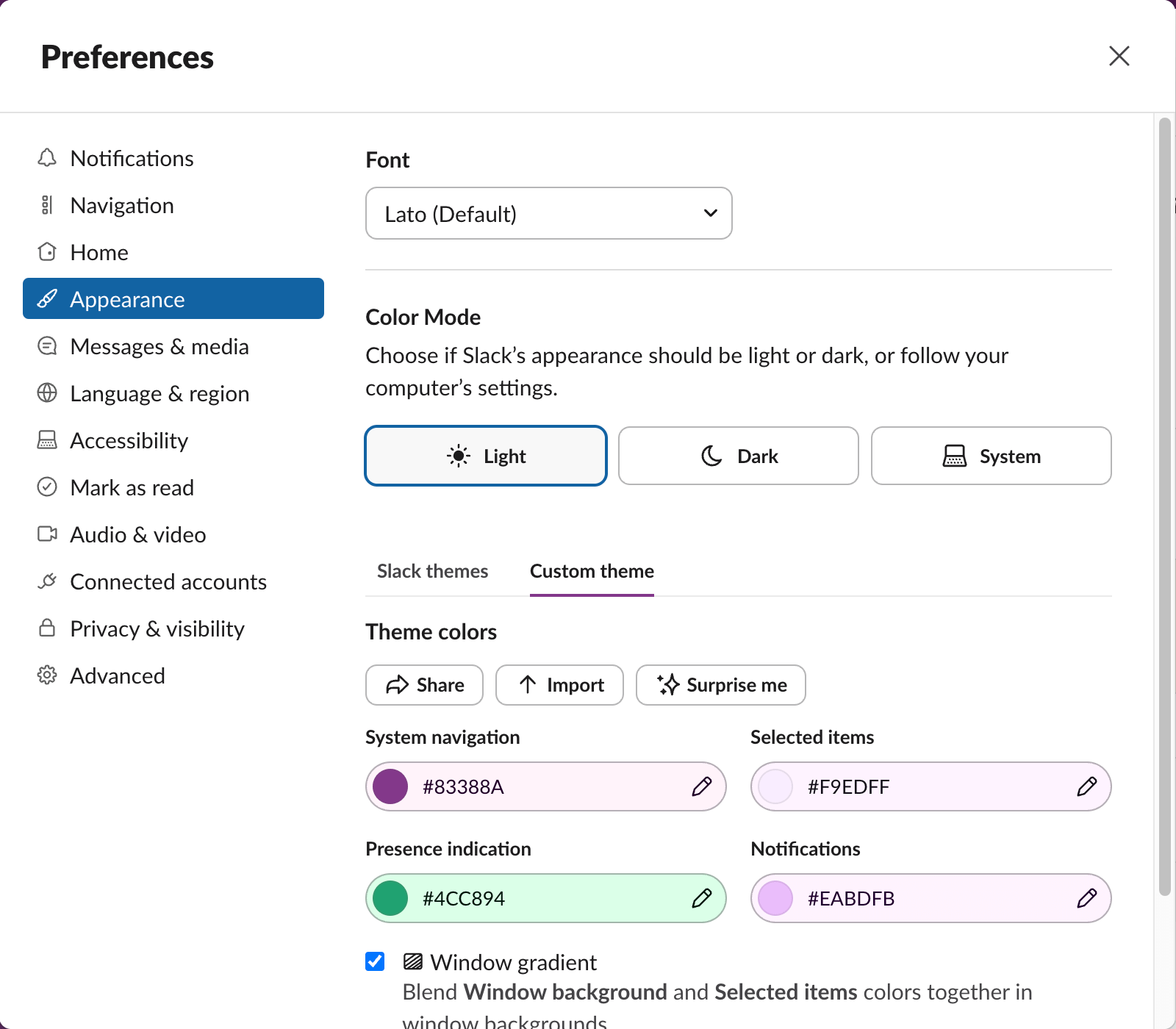This screenshot has height=1029, width=1176.
Task: Select the Appearance section
Action: (x=173, y=298)
